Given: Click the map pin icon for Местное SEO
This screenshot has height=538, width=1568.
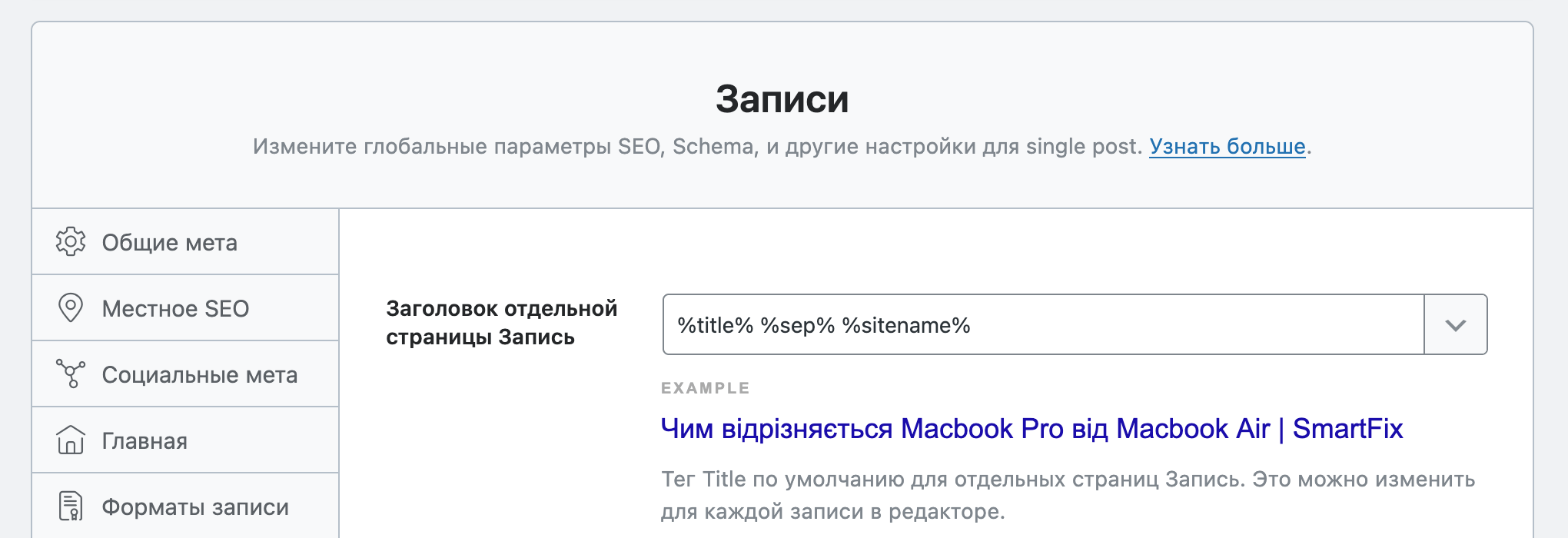Looking at the screenshot, I should (x=71, y=308).
